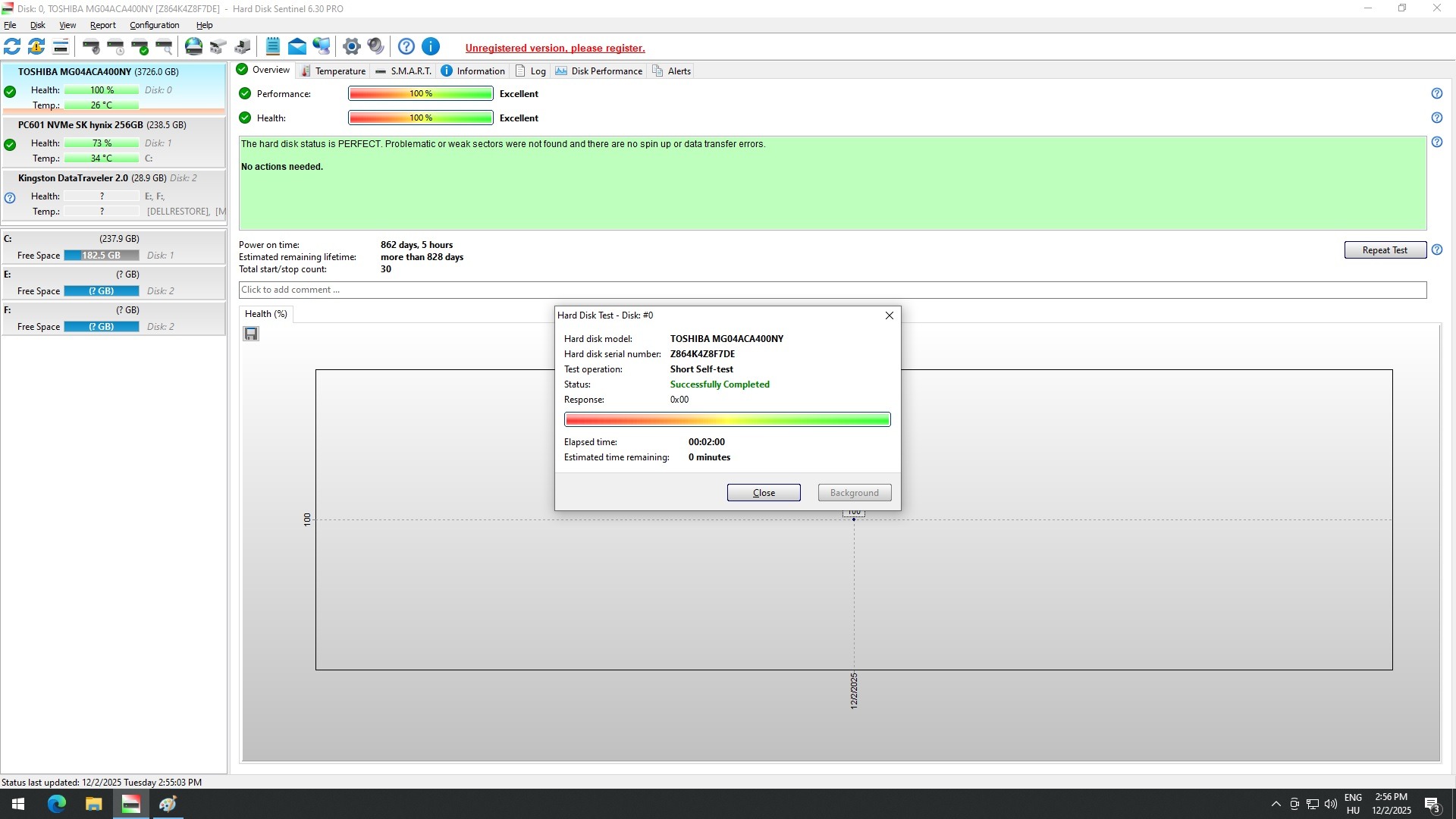Screen dimensions: 1456x819
Task: Click the blue envelope send email icon
Action: [x=297, y=47]
